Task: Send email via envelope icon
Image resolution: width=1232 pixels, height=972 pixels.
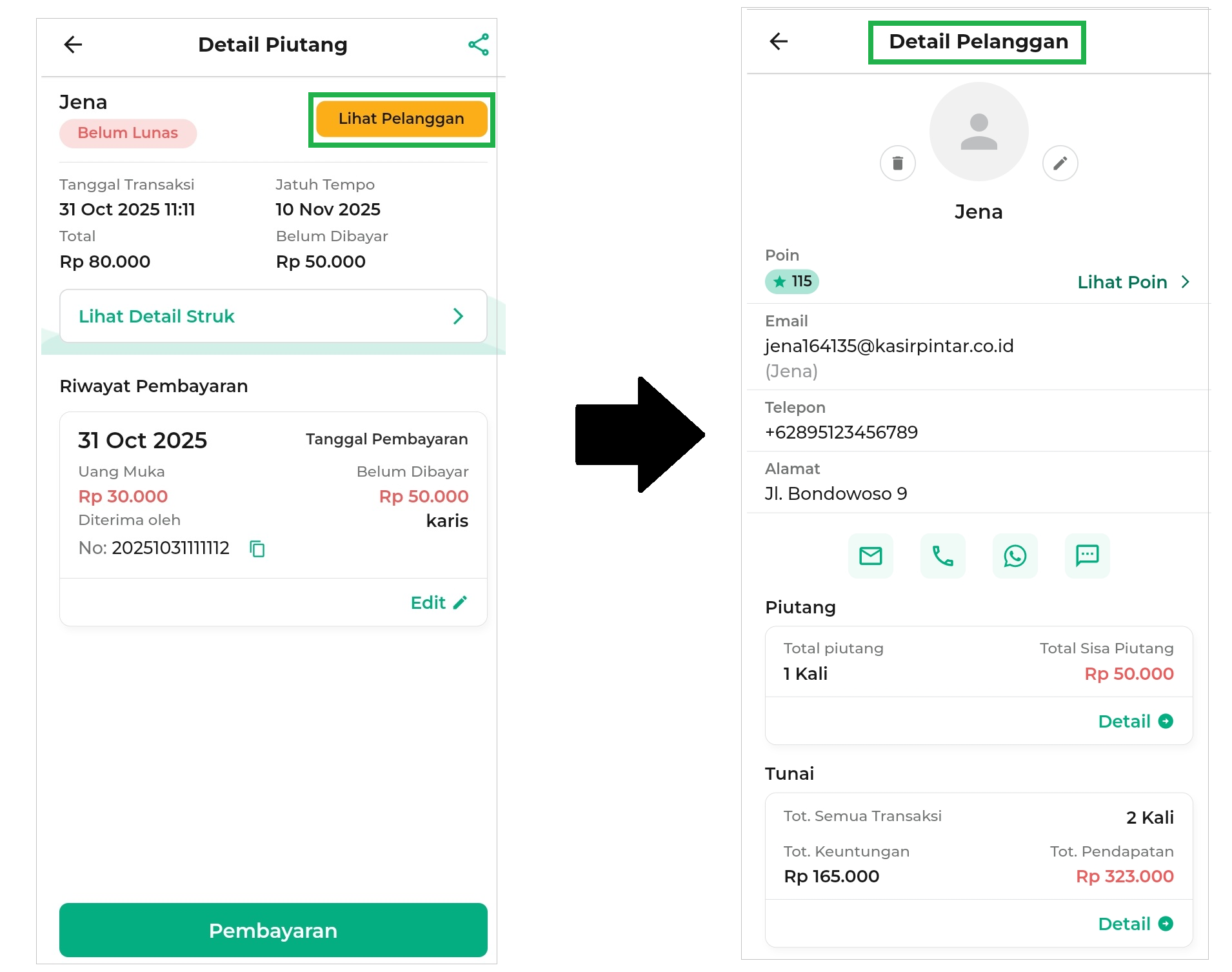Action: (x=870, y=555)
